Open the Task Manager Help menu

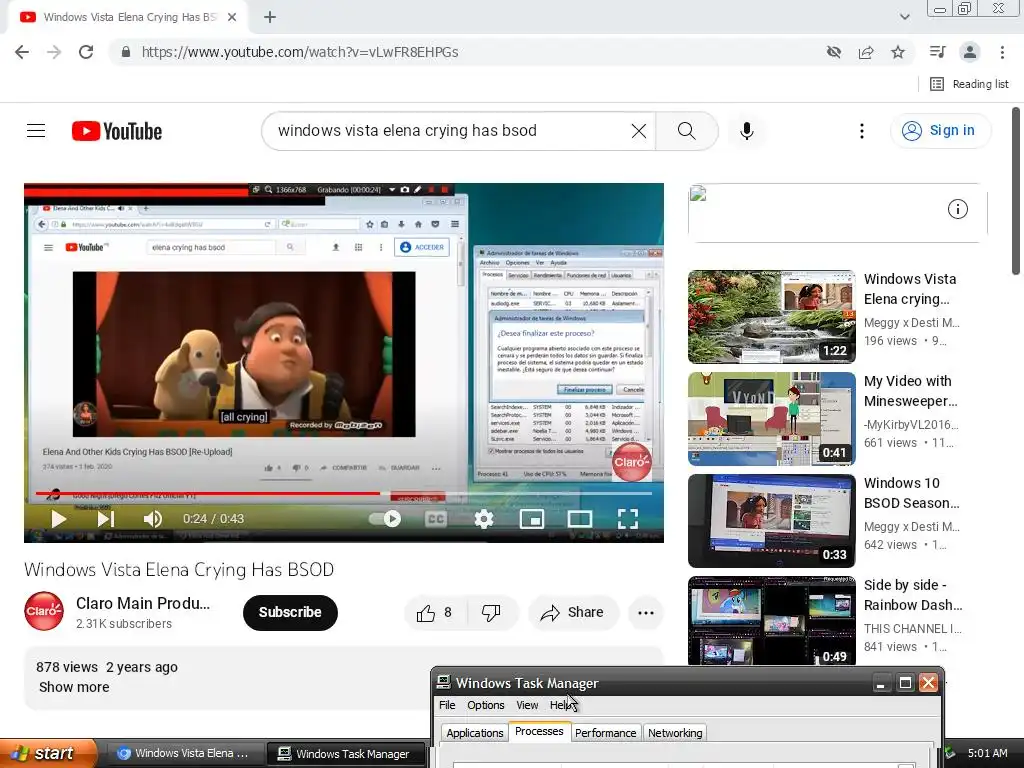coord(562,705)
